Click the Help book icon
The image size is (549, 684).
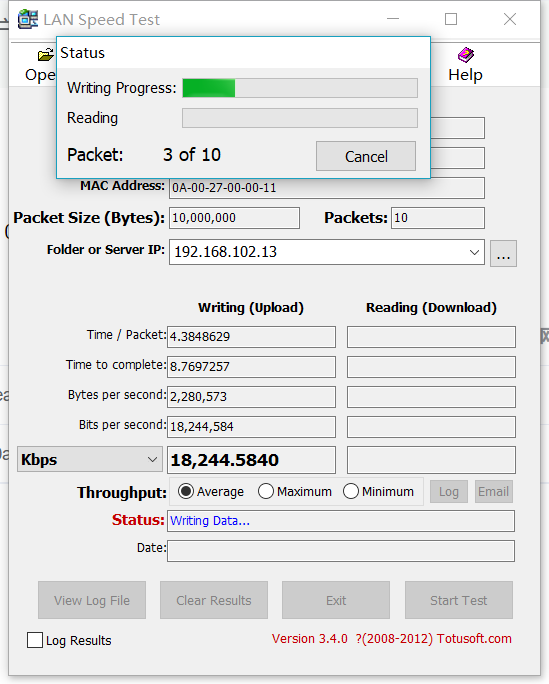pyautogui.click(x=466, y=55)
